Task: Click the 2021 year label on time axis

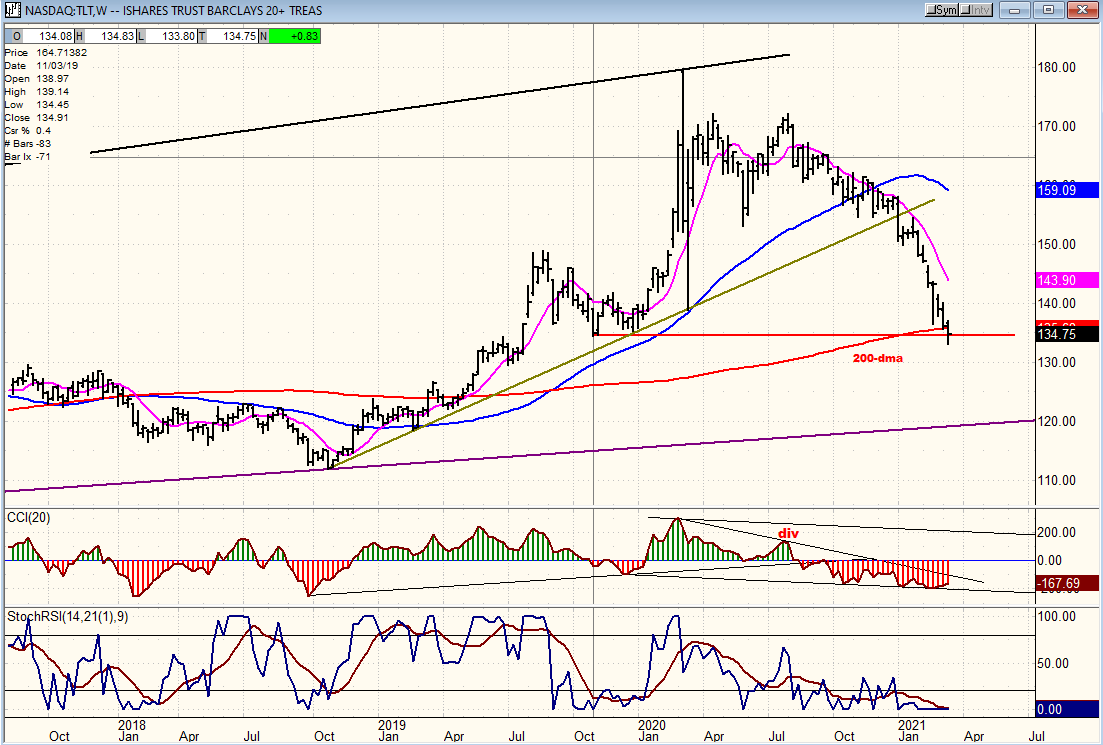Action: click(912, 724)
